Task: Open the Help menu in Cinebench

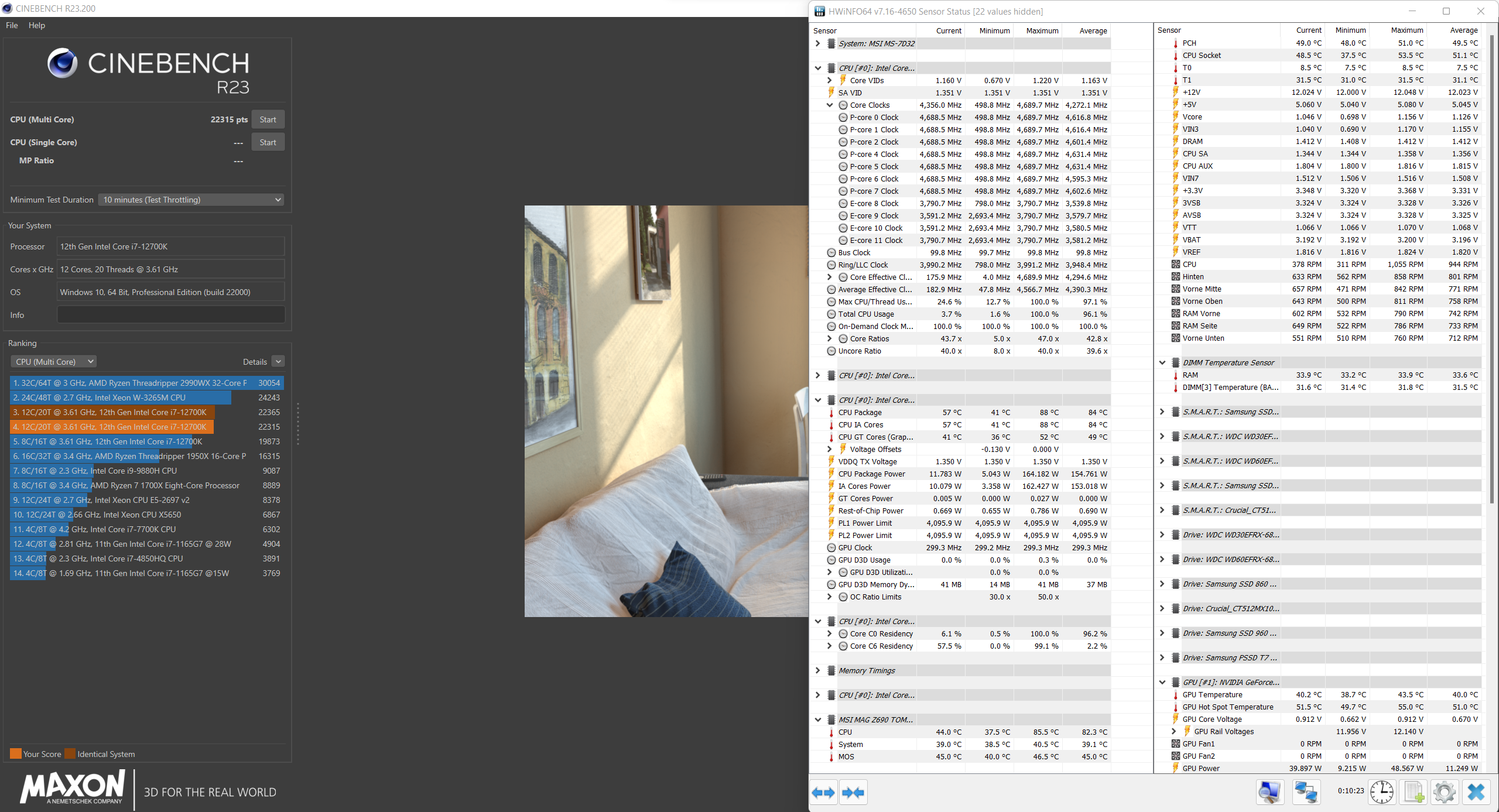Action: coord(37,25)
